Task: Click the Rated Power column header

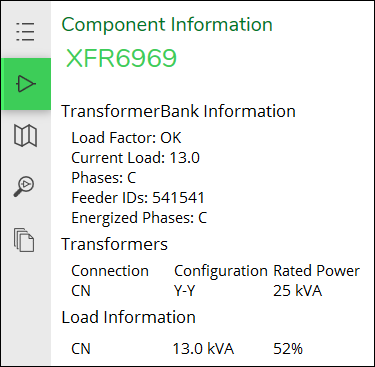Action: (317, 271)
